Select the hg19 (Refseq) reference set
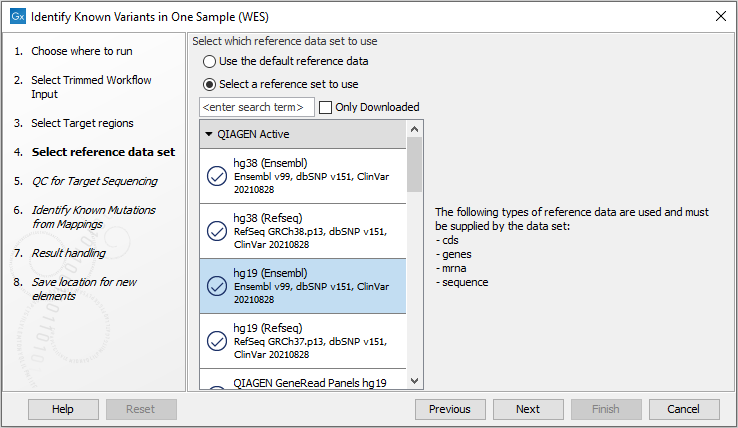Viewport: 738px width, 428px height. pyautogui.click(x=303, y=341)
